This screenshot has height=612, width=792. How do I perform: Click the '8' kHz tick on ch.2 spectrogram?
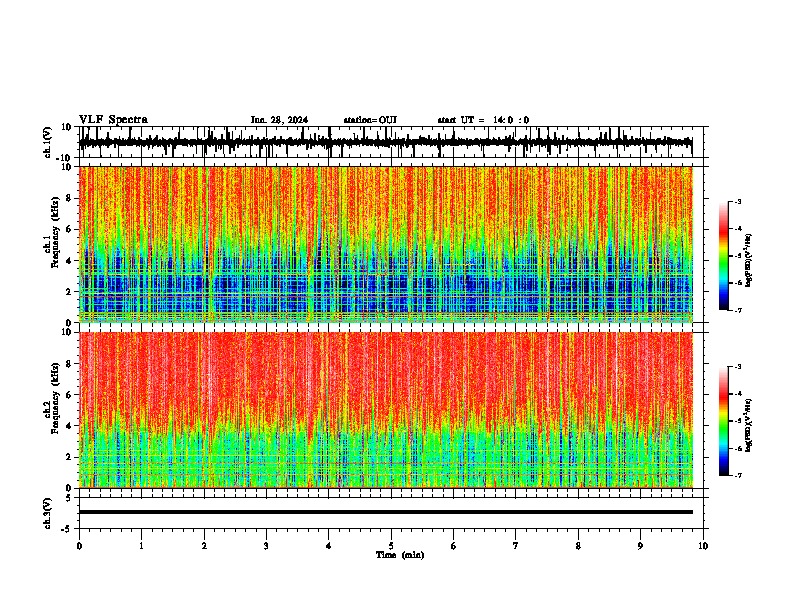click(69, 364)
